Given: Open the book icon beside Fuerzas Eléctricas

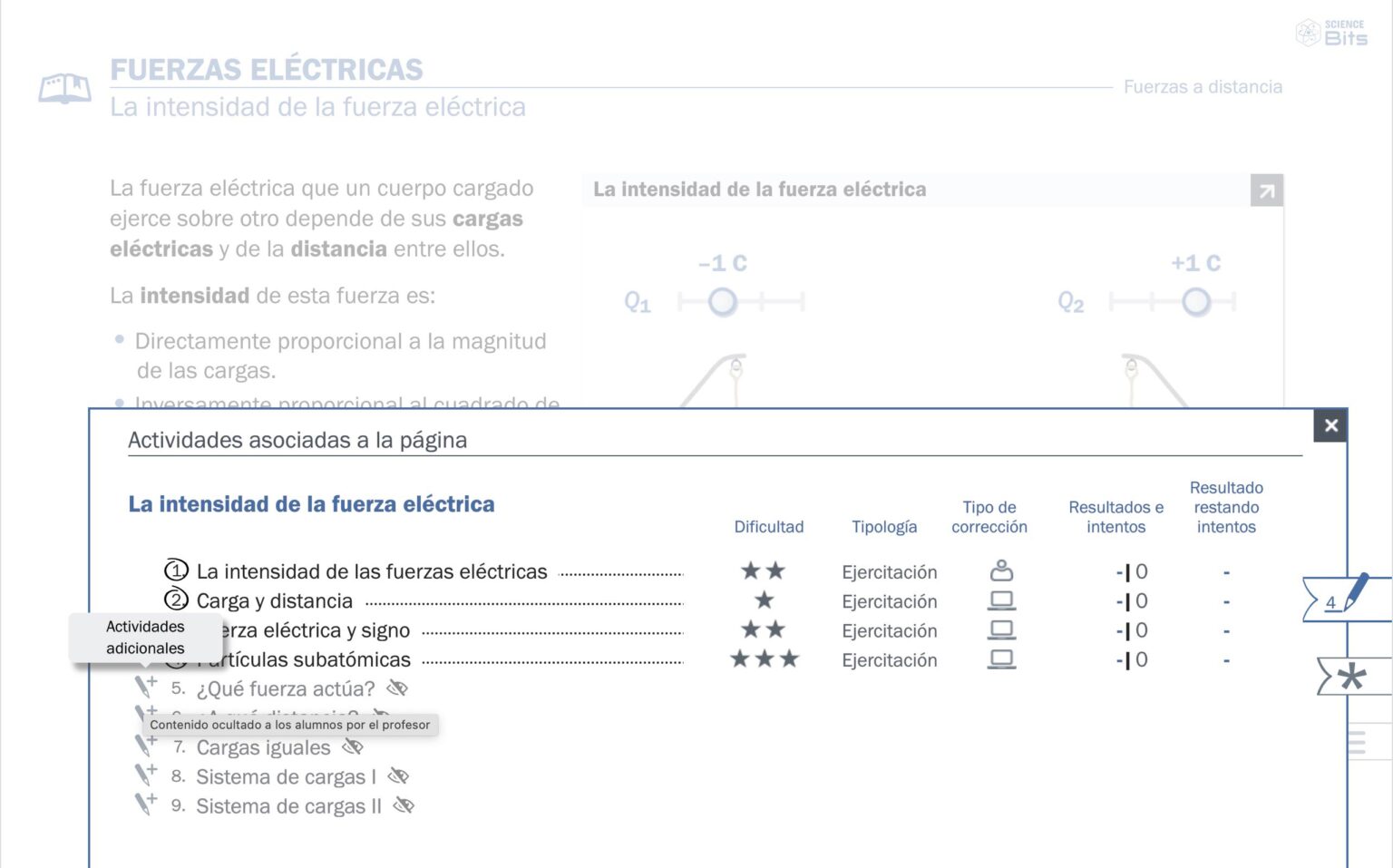Looking at the screenshot, I should point(64,88).
